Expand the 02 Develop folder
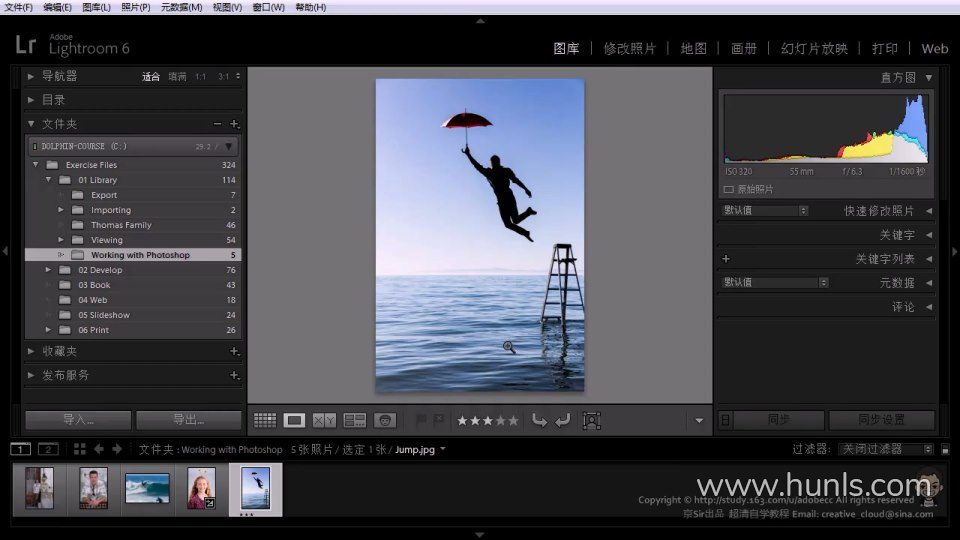This screenshot has width=960, height=540. [x=48, y=270]
